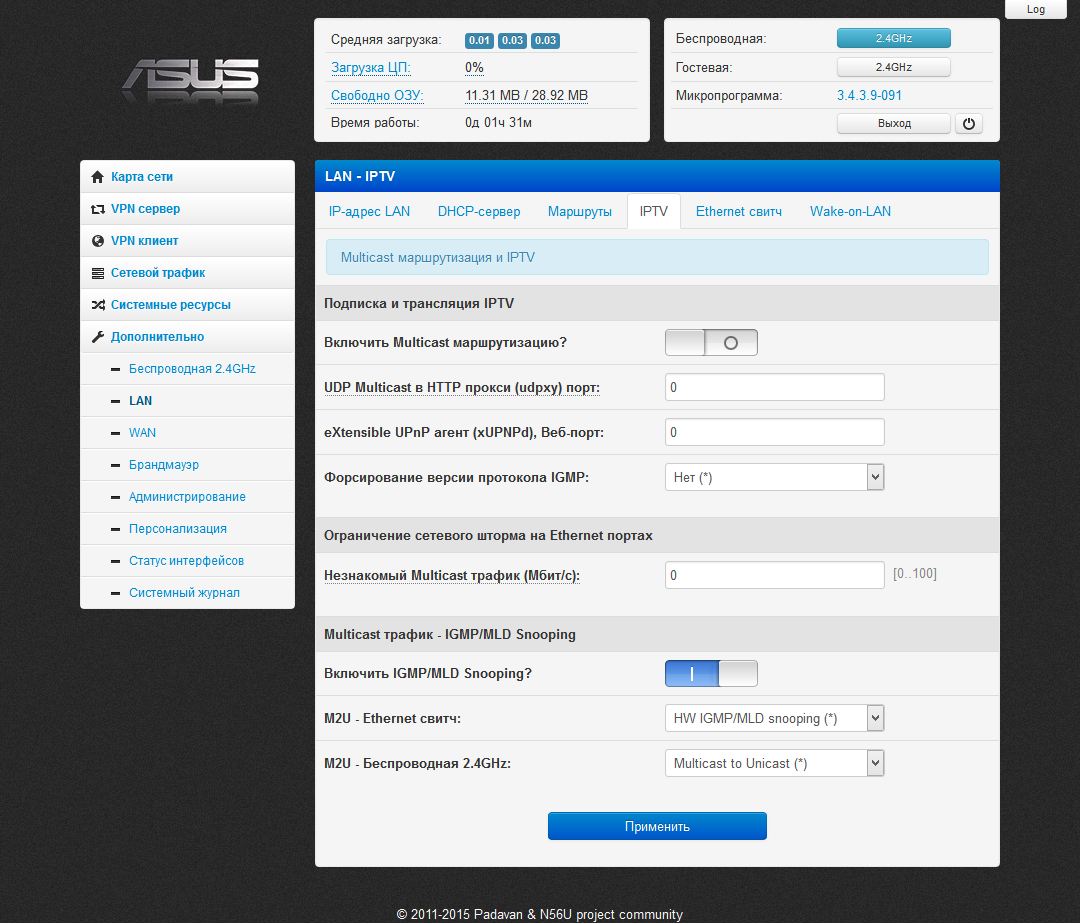Open Сетевой трафик menu item
Viewport: 1080px width, 923px height.
187,273
